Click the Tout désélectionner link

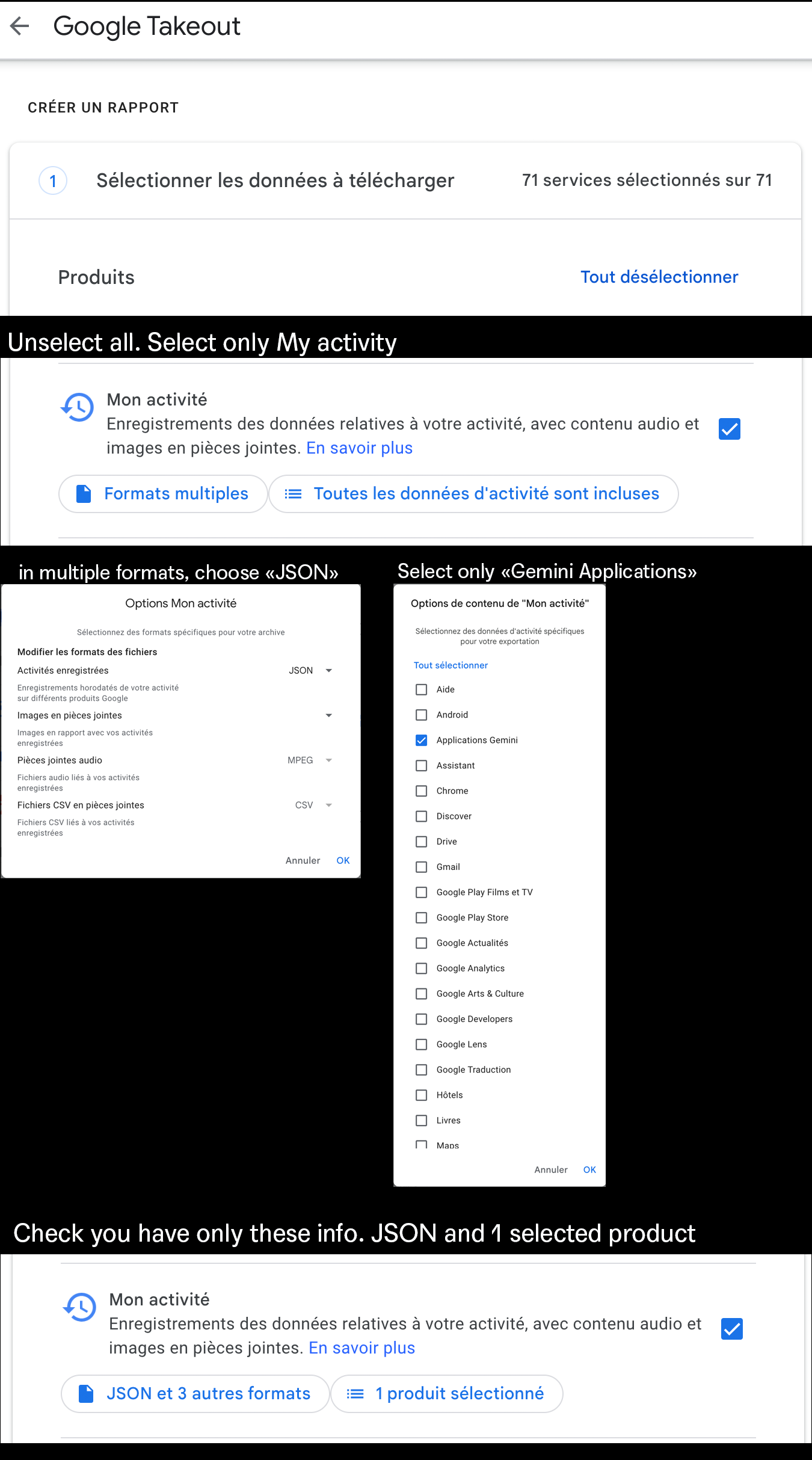659,277
